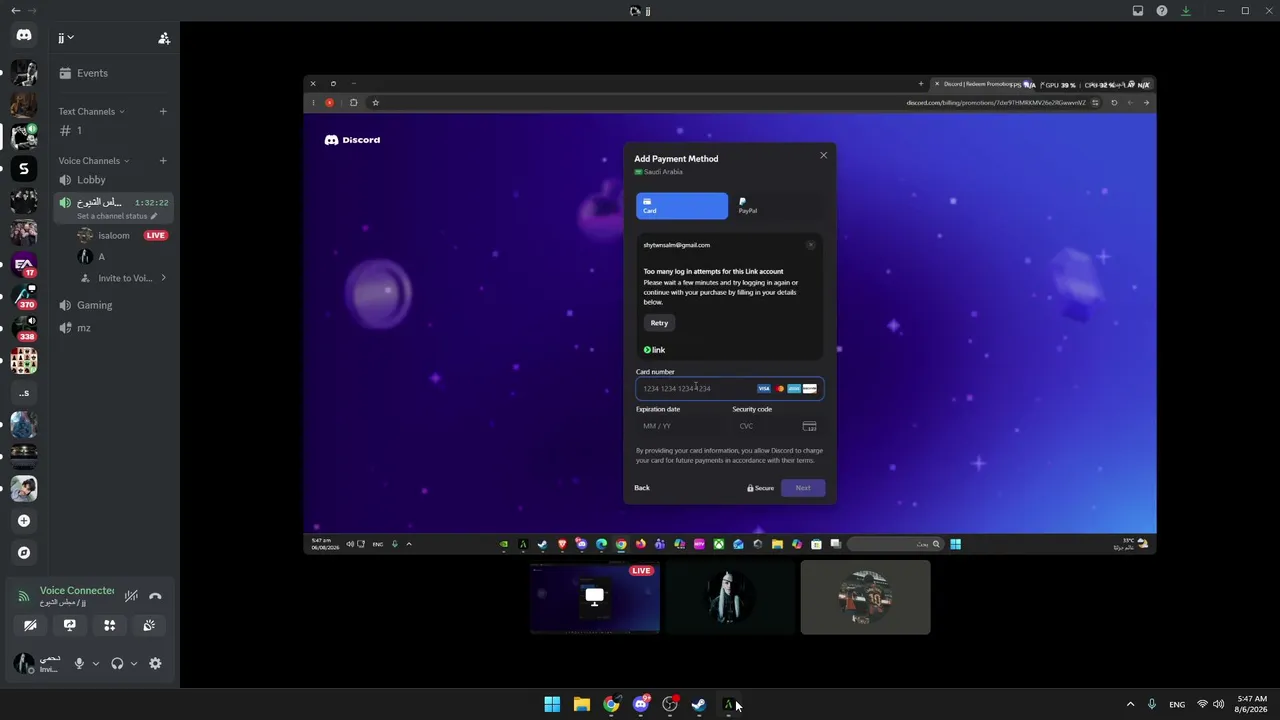Screen dimensions: 1280x720
Task: Open the server with 338 badge
Action: click(24, 328)
